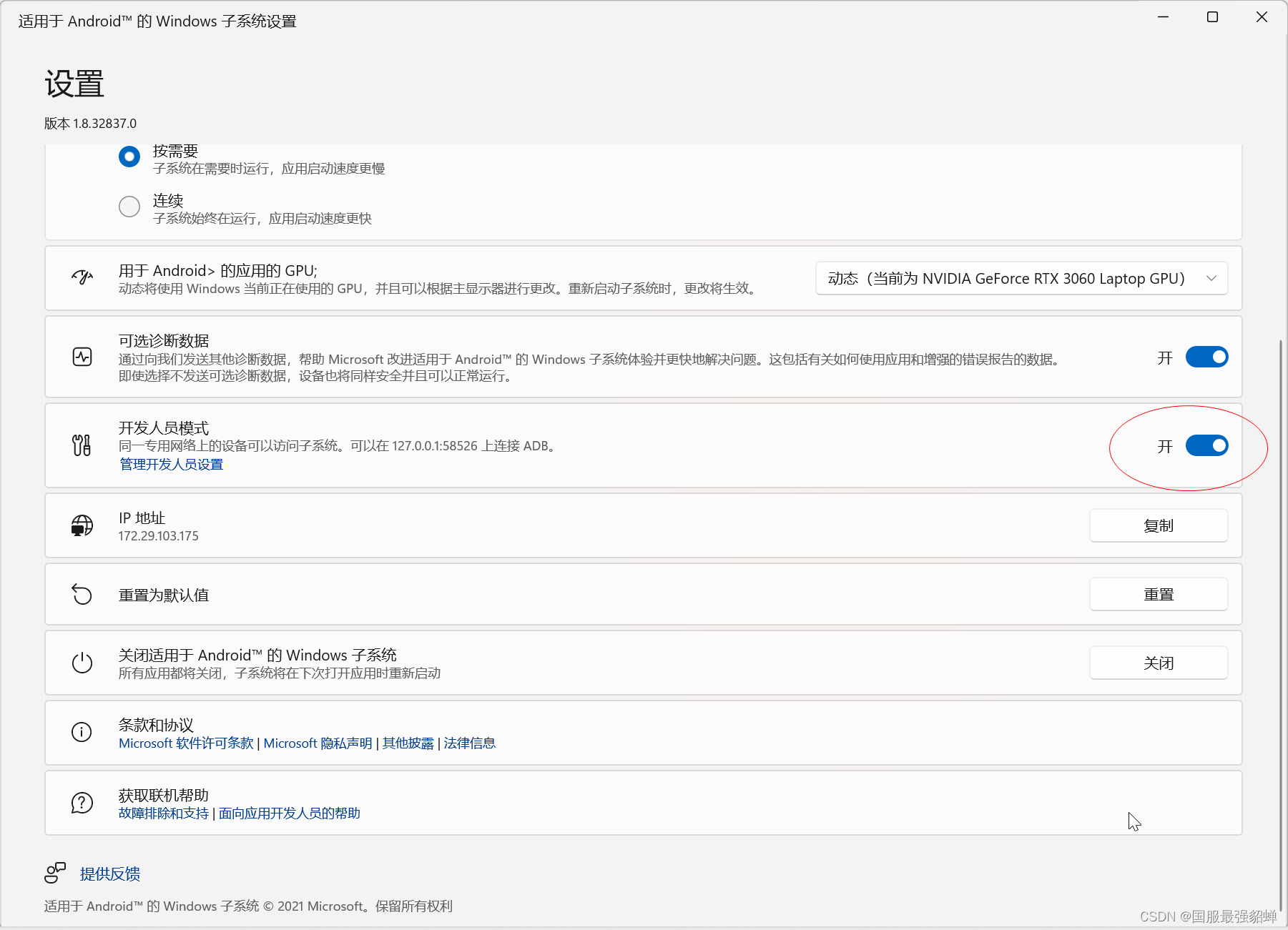Viewport: 1288px width, 930px height.
Task: Open the GPU selection dropdown
Action: pyautogui.click(x=1021, y=278)
